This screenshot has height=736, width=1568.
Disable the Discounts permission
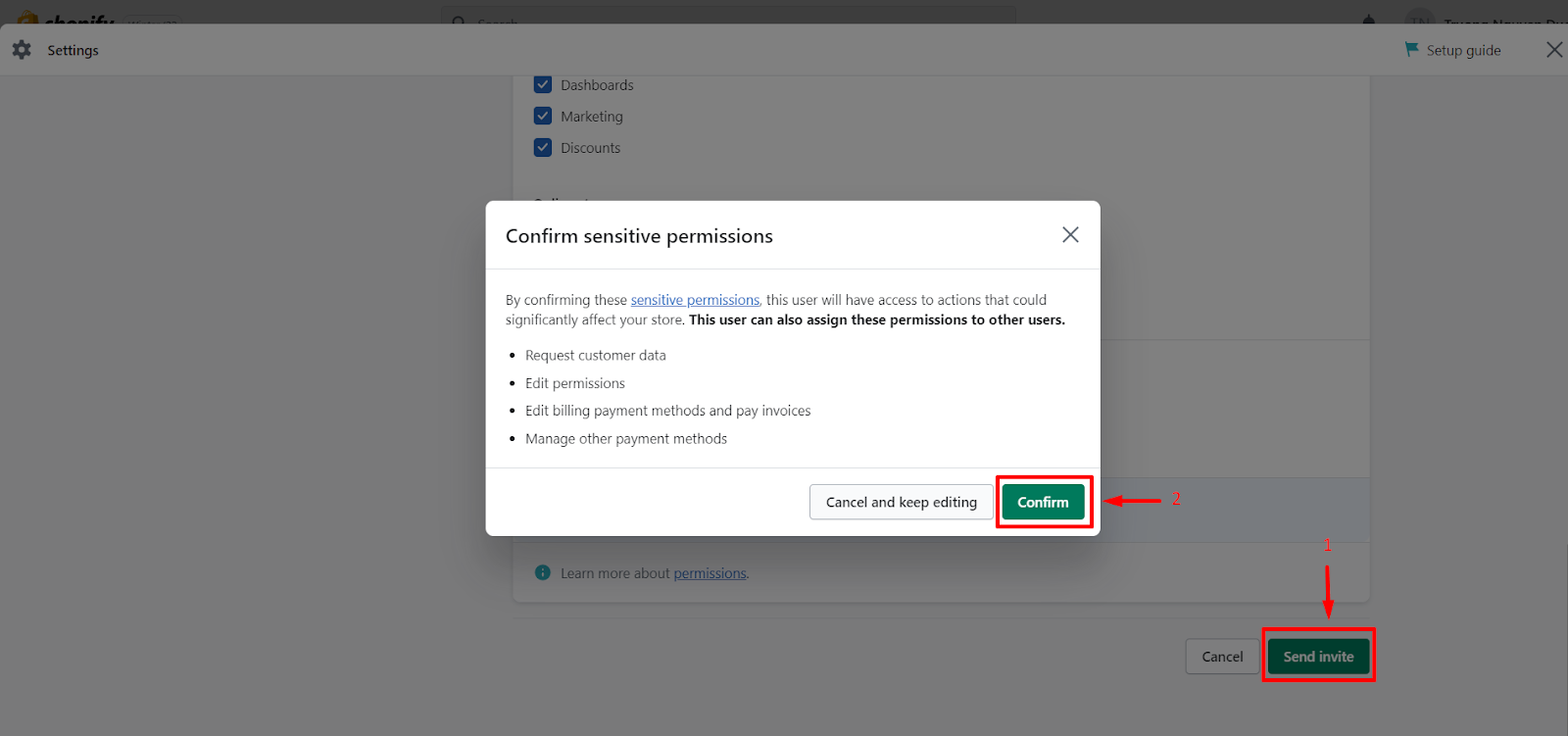click(x=543, y=147)
